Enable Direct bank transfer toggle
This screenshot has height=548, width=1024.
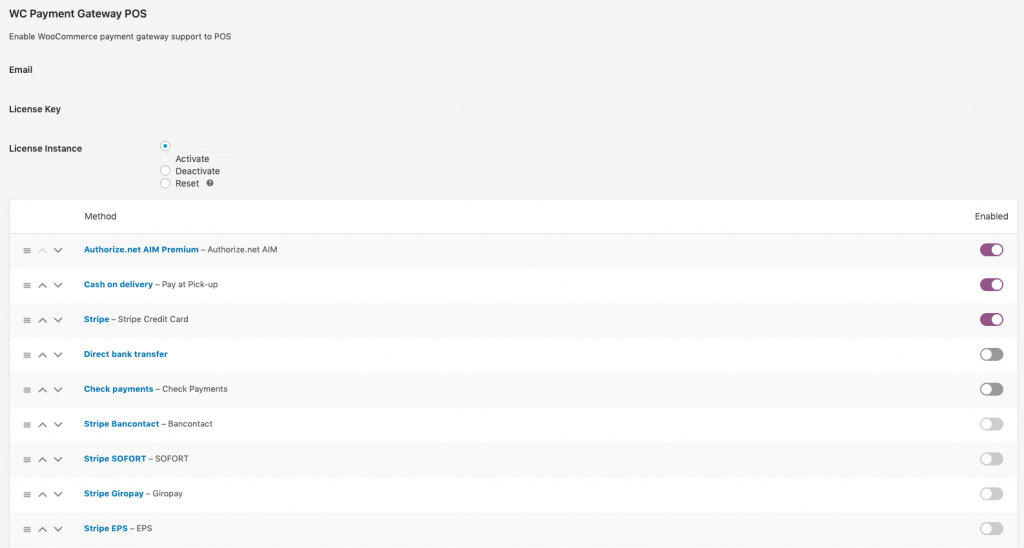tap(991, 354)
